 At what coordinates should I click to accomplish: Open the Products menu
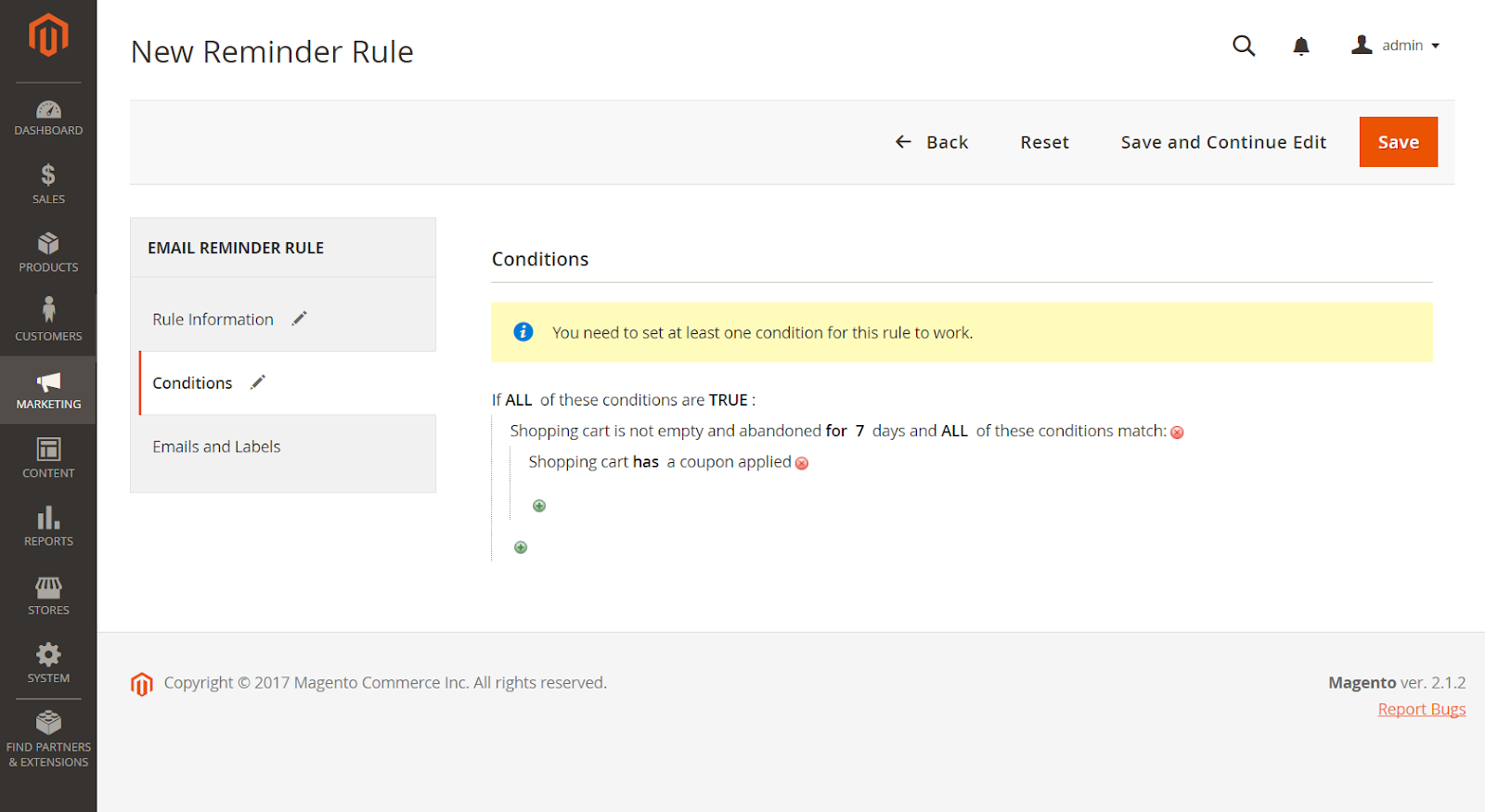point(48,253)
